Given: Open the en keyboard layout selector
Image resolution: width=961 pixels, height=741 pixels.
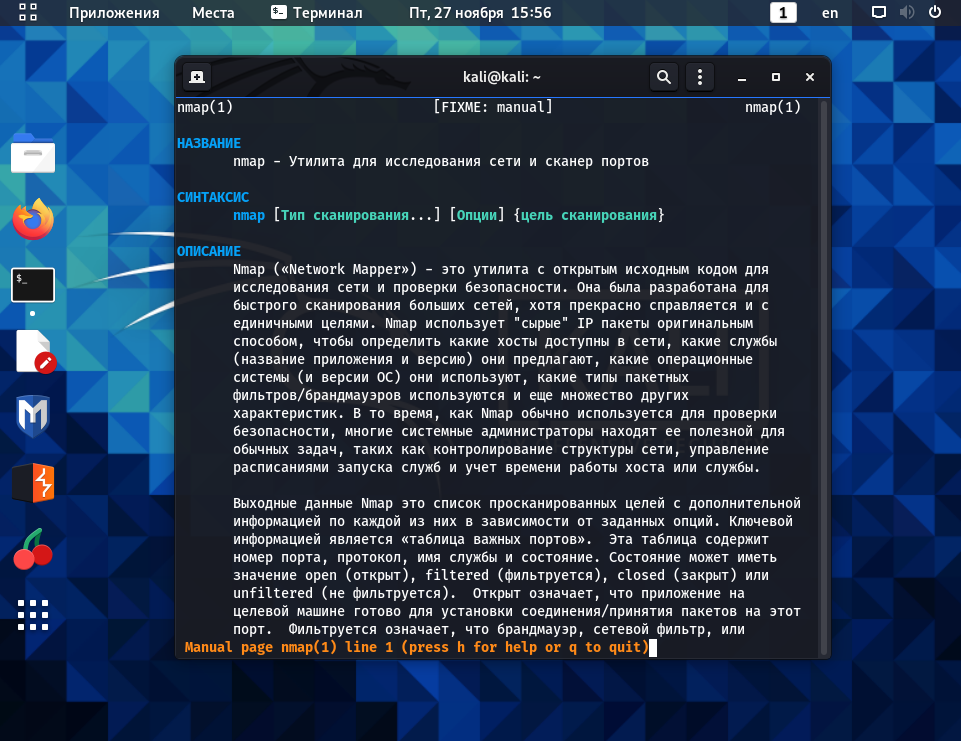Looking at the screenshot, I should click(830, 13).
